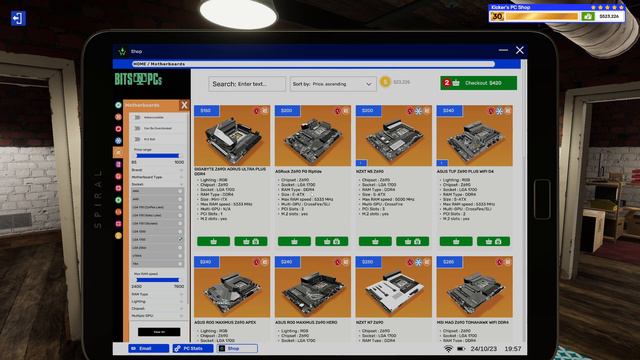Expand the Motherboard Type filter section

157,177
